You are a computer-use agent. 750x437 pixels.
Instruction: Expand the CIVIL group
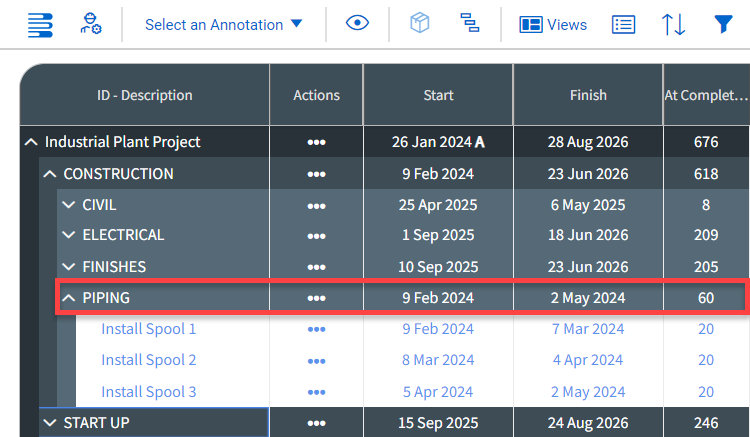pos(69,205)
